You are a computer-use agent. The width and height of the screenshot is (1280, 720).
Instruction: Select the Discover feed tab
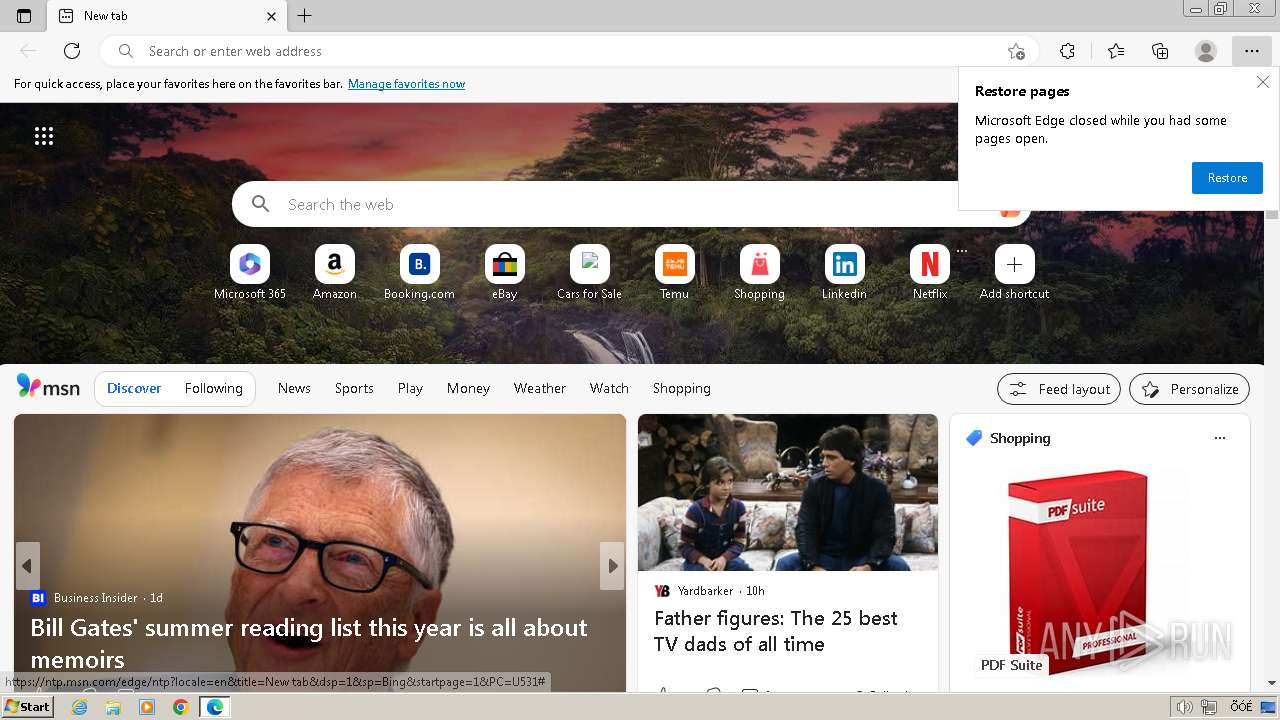tap(134, 388)
